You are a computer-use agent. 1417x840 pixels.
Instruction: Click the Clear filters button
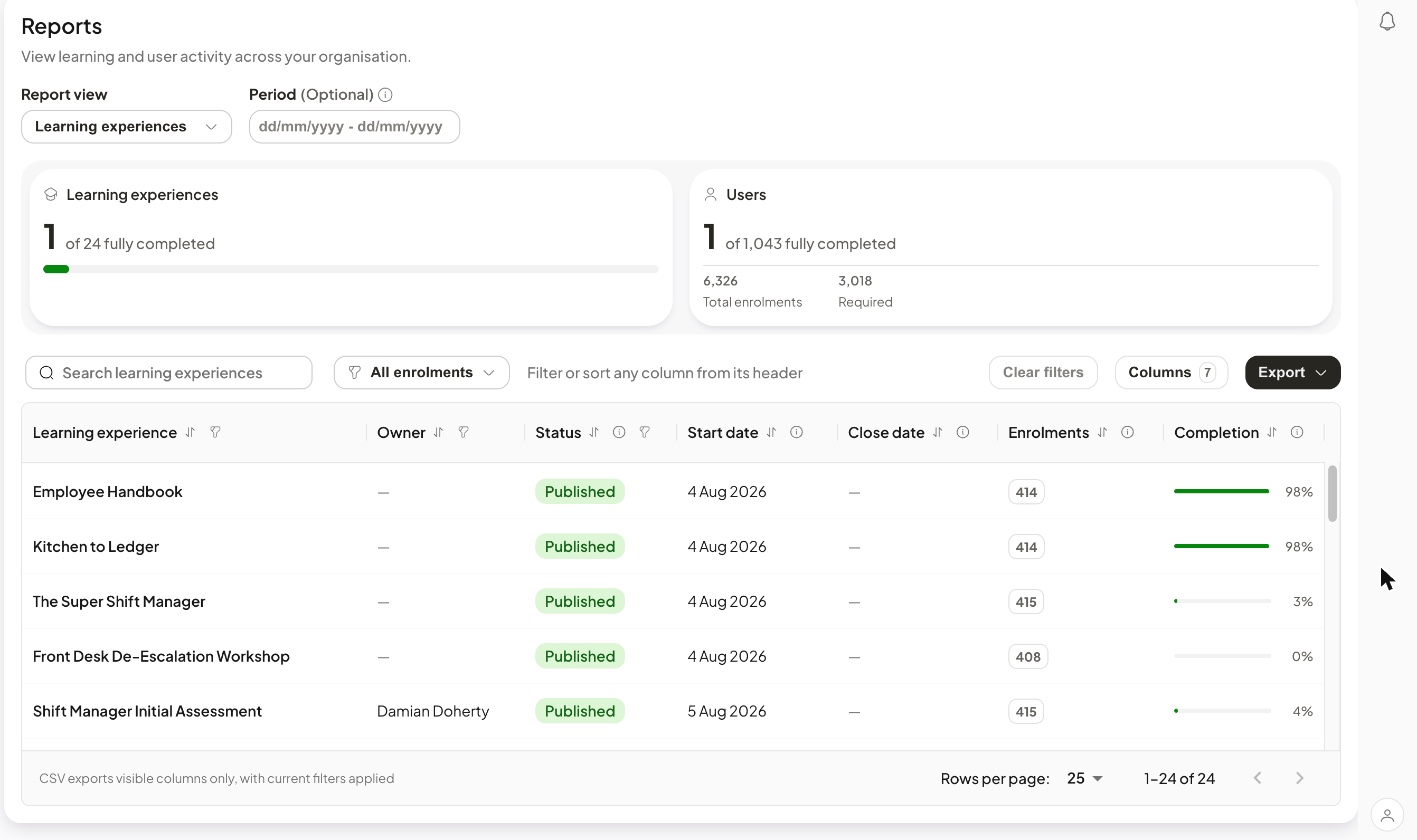1043,373
